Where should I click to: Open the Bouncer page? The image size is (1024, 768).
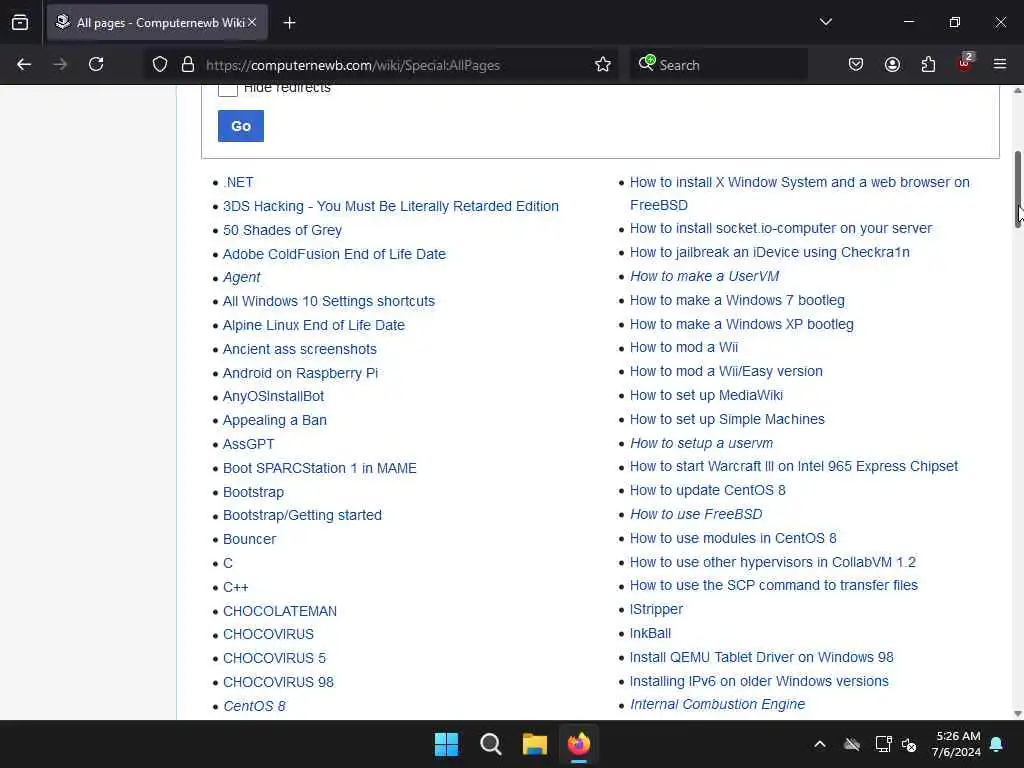click(249, 539)
